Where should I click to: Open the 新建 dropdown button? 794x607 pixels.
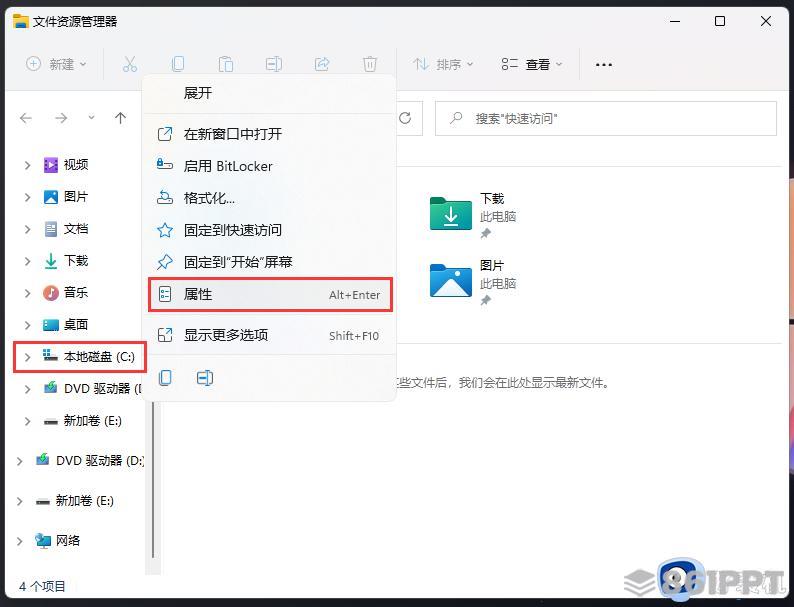coord(56,64)
